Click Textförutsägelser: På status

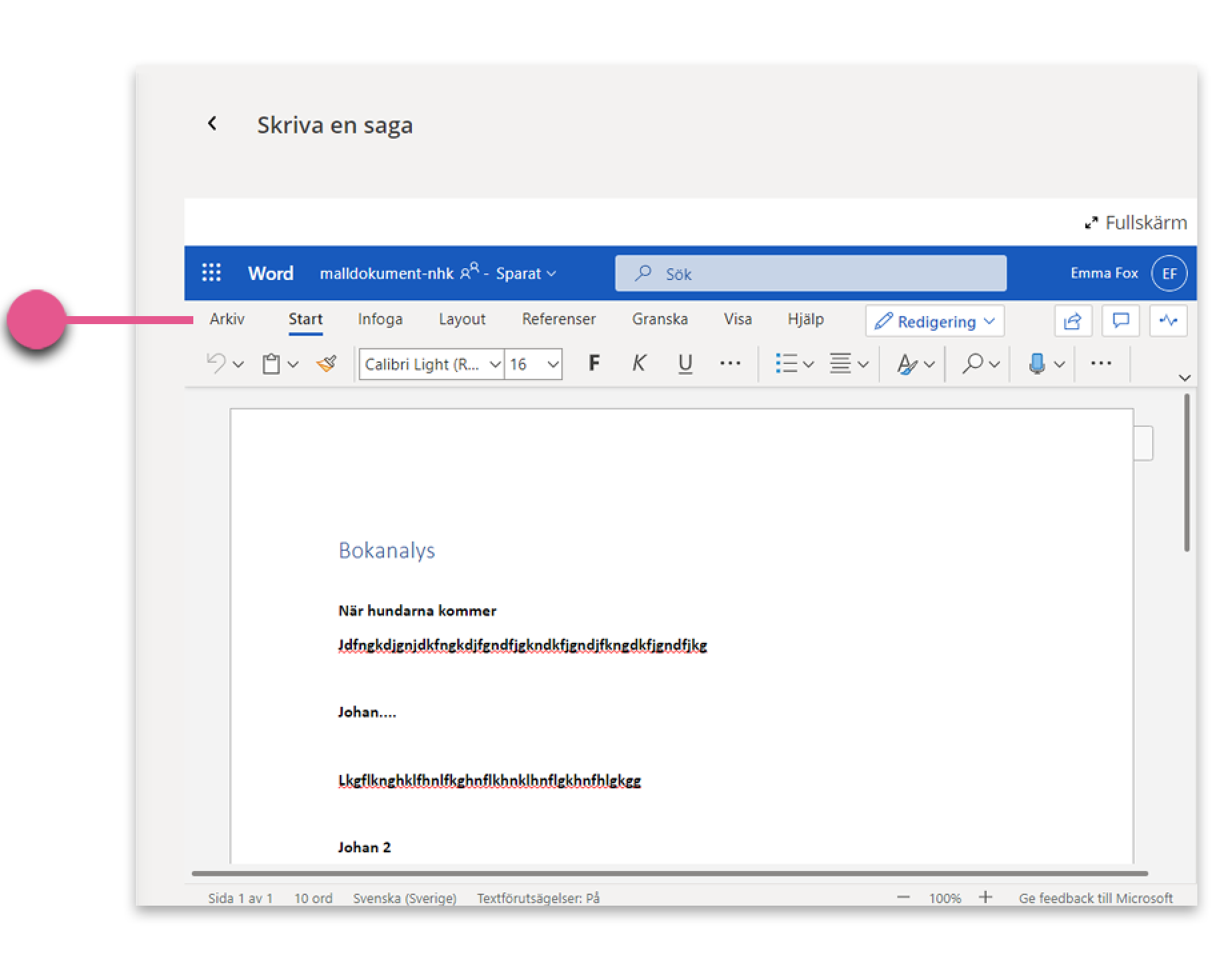point(538,898)
